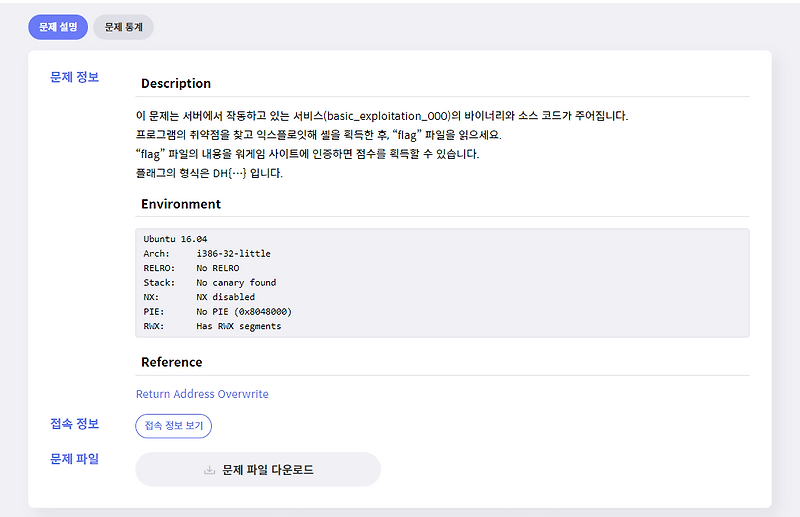Viewport: 800px width, 517px height.
Task: Click the NX disabled line
Action: [x=199, y=297]
